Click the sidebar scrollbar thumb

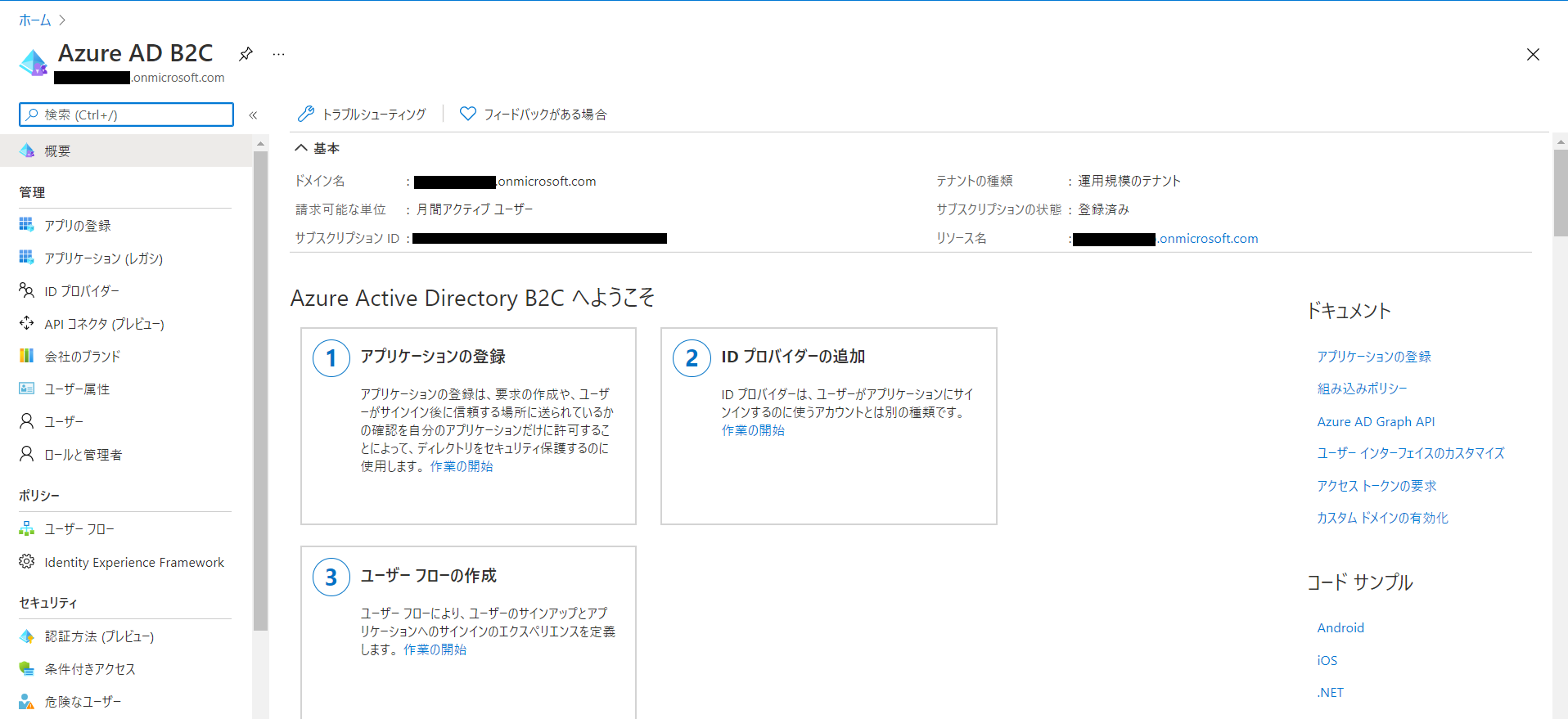click(260, 391)
